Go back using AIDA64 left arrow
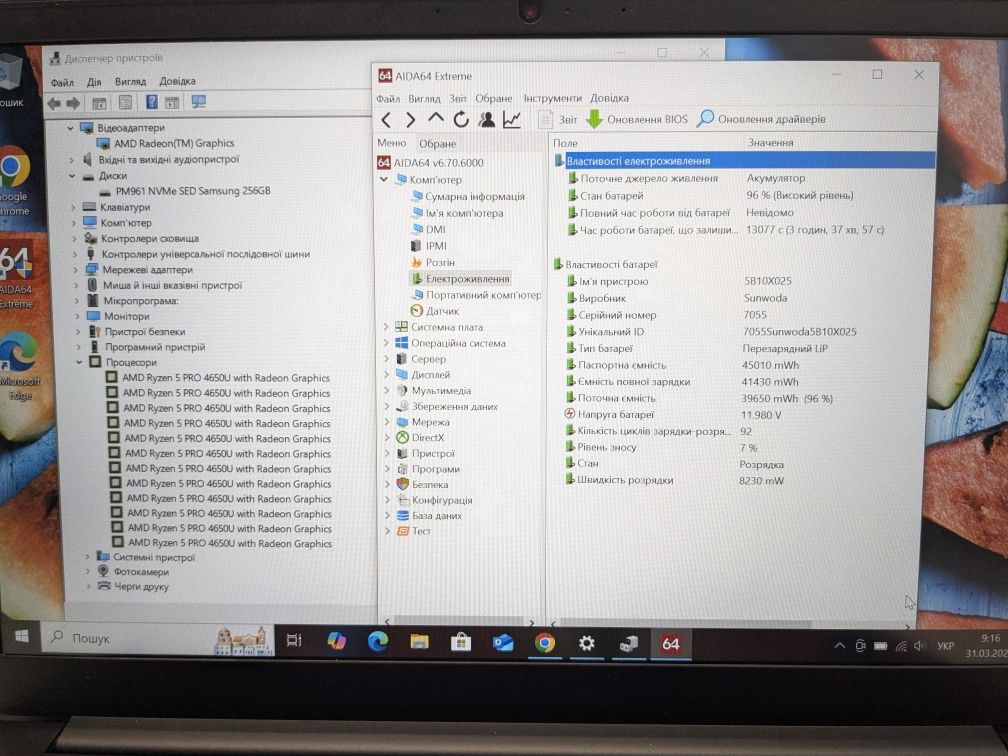1008x756 pixels. (x=386, y=120)
